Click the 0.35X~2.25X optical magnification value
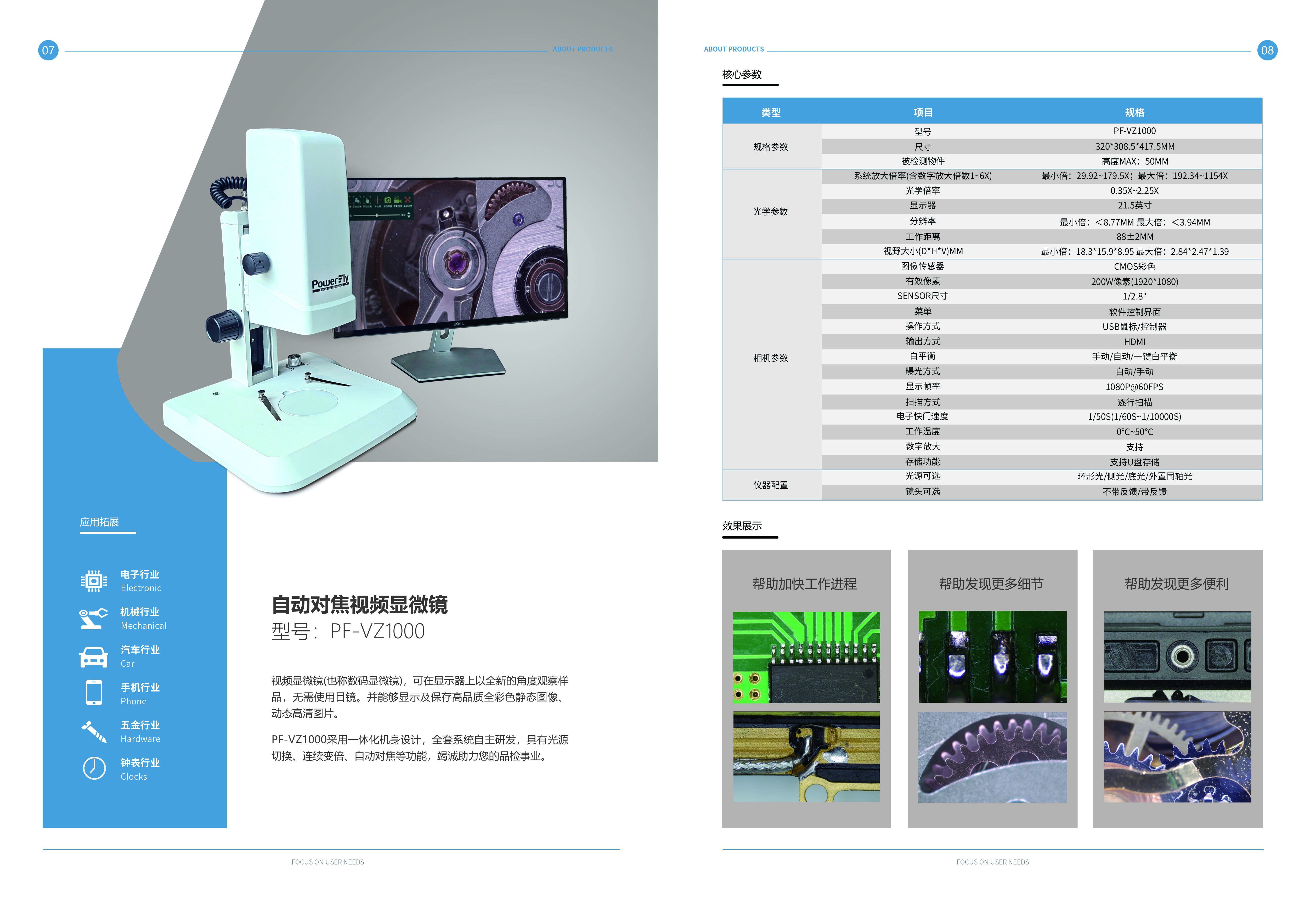The image size is (1316, 899). coord(1134,191)
